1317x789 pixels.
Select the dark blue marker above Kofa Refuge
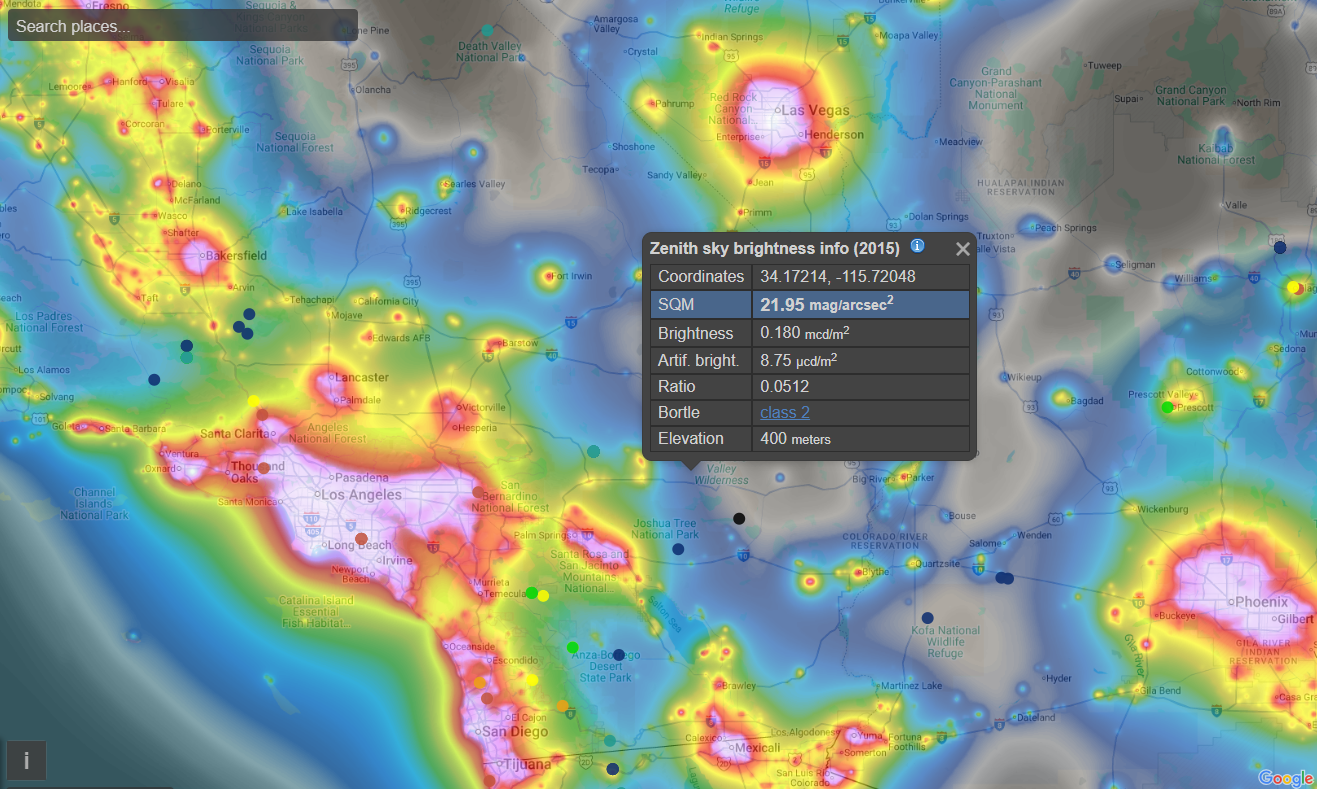click(927, 618)
